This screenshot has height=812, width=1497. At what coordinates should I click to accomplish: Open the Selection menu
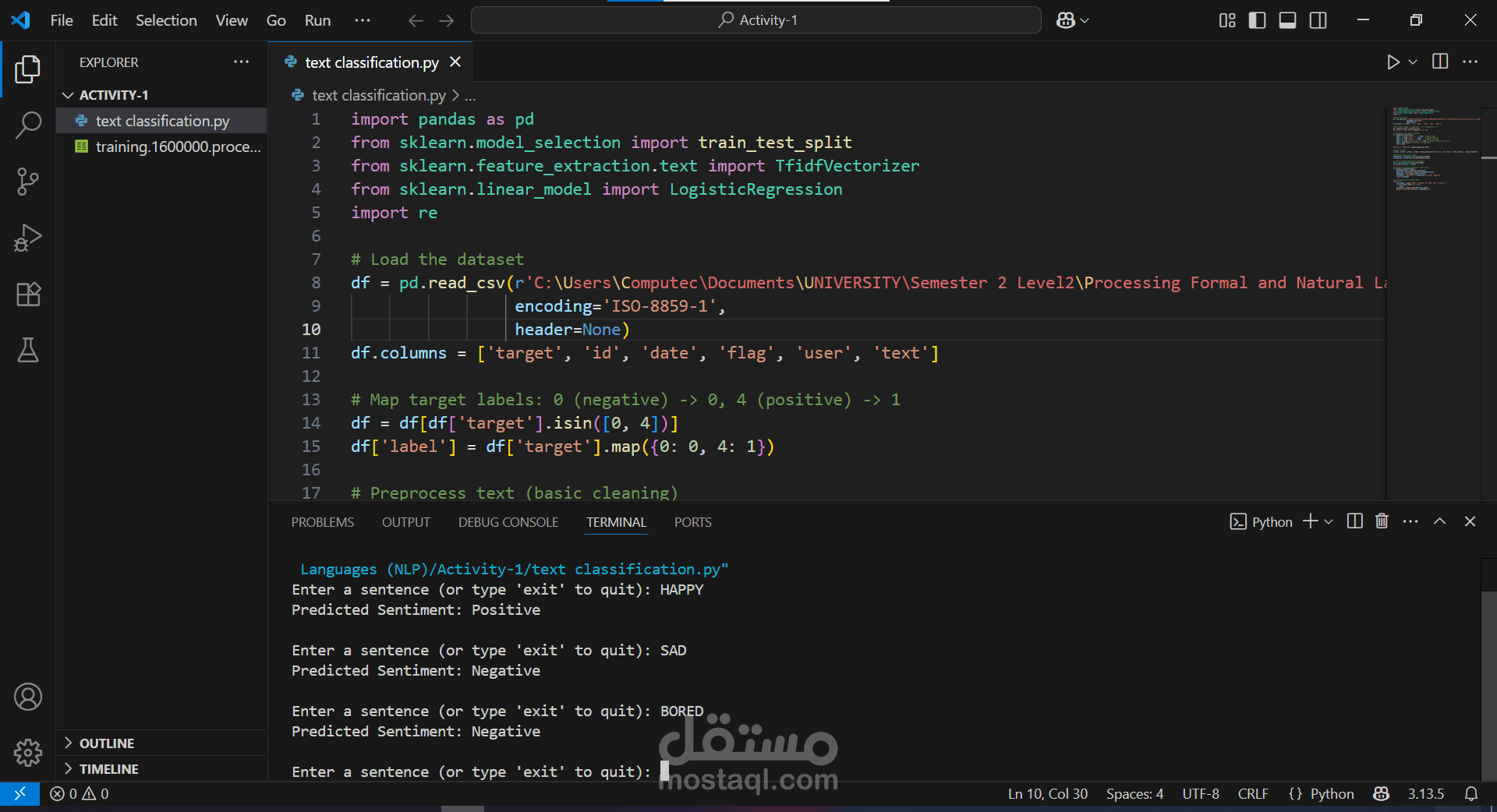166,20
